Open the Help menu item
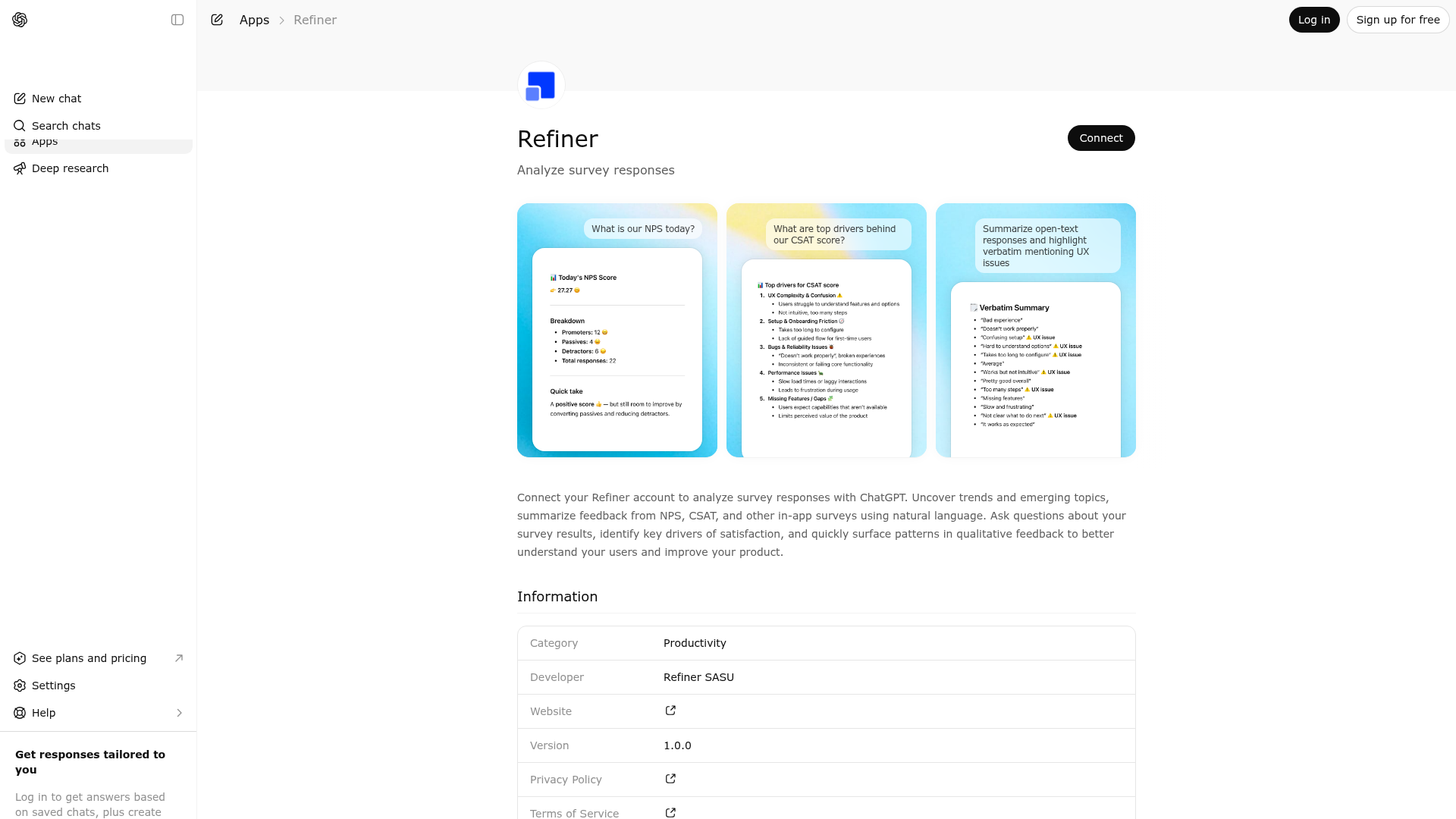The height and width of the screenshot is (819, 1456). click(x=99, y=713)
